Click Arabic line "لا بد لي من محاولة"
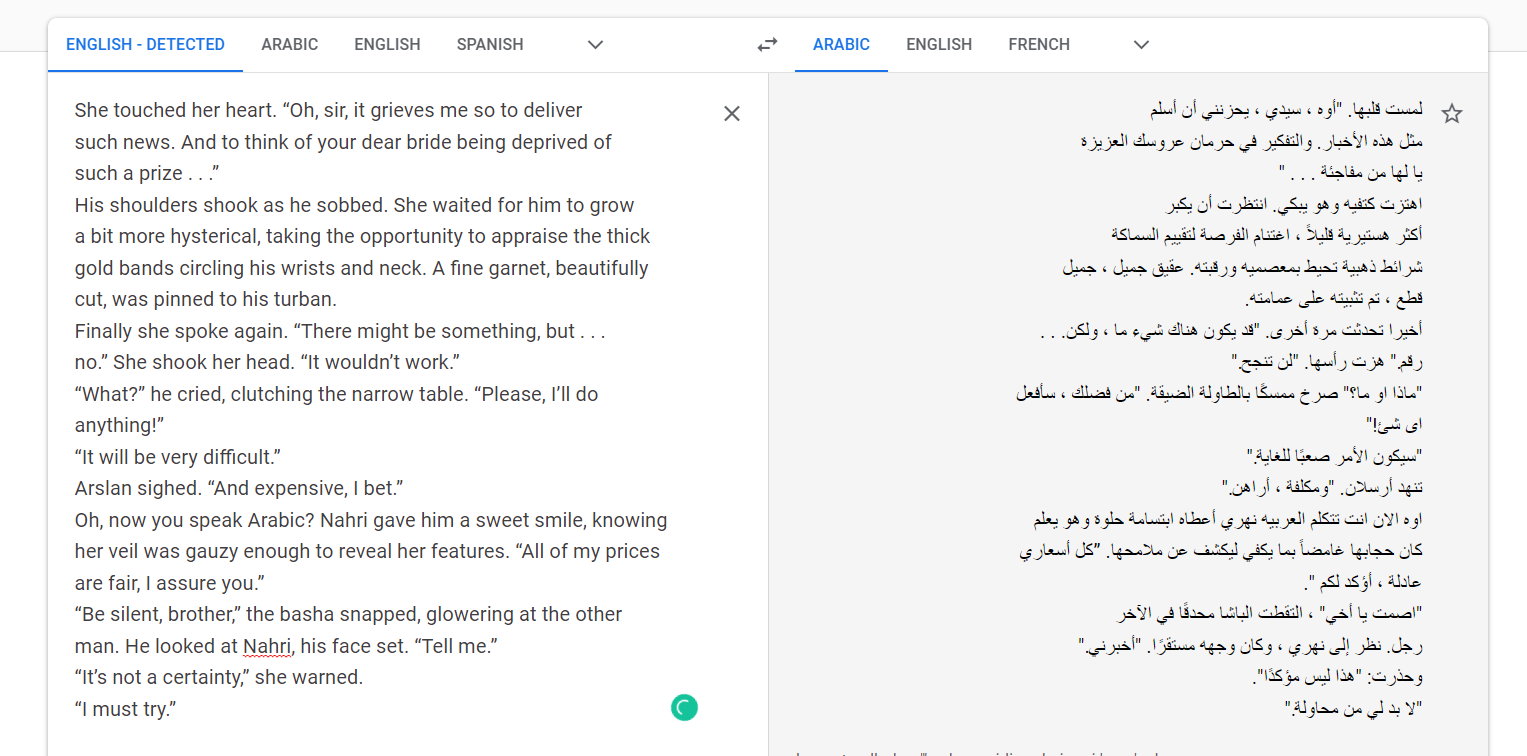The height and width of the screenshot is (756, 1527). pos(1353,708)
